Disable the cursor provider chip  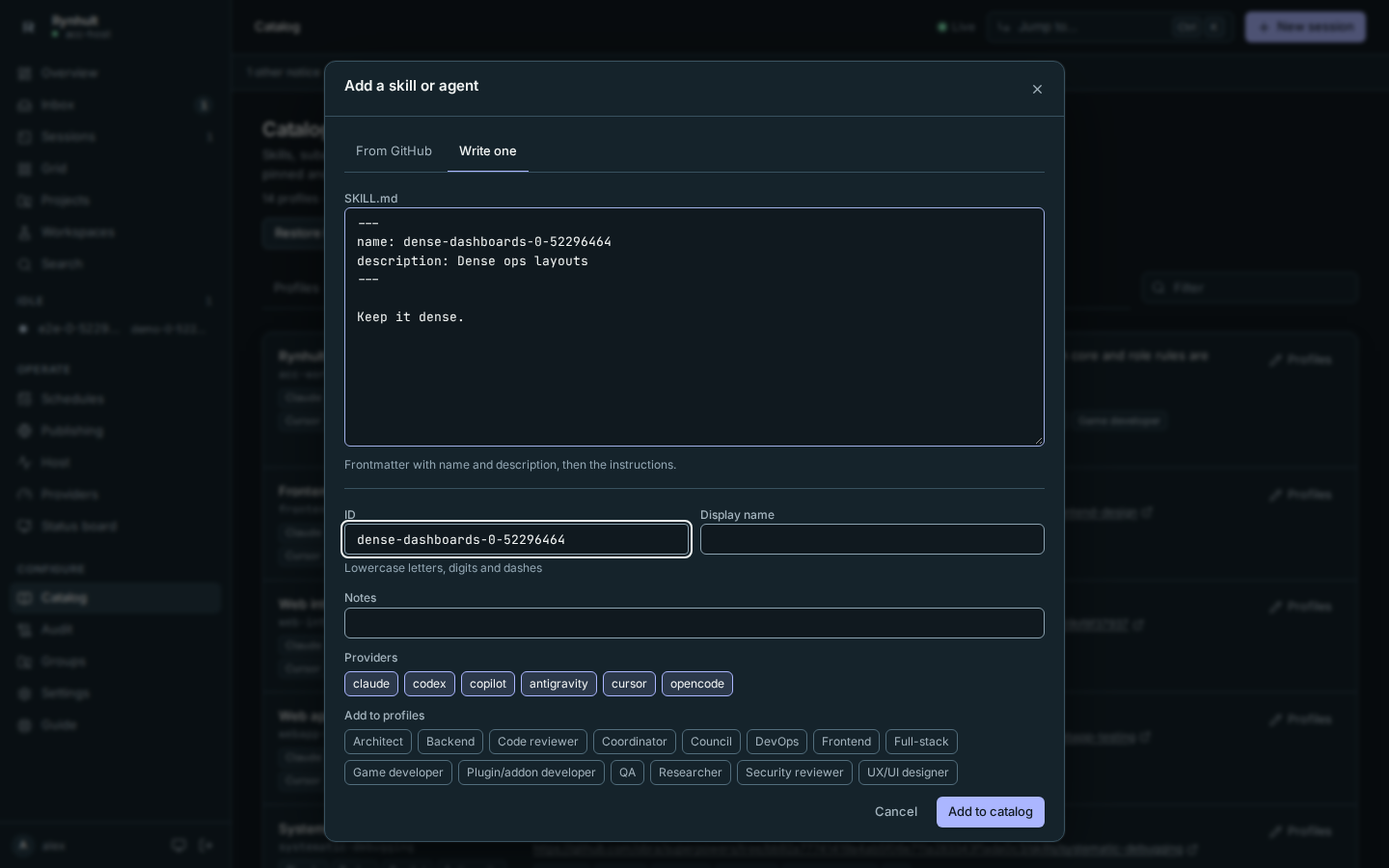pyautogui.click(x=629, y=684)
